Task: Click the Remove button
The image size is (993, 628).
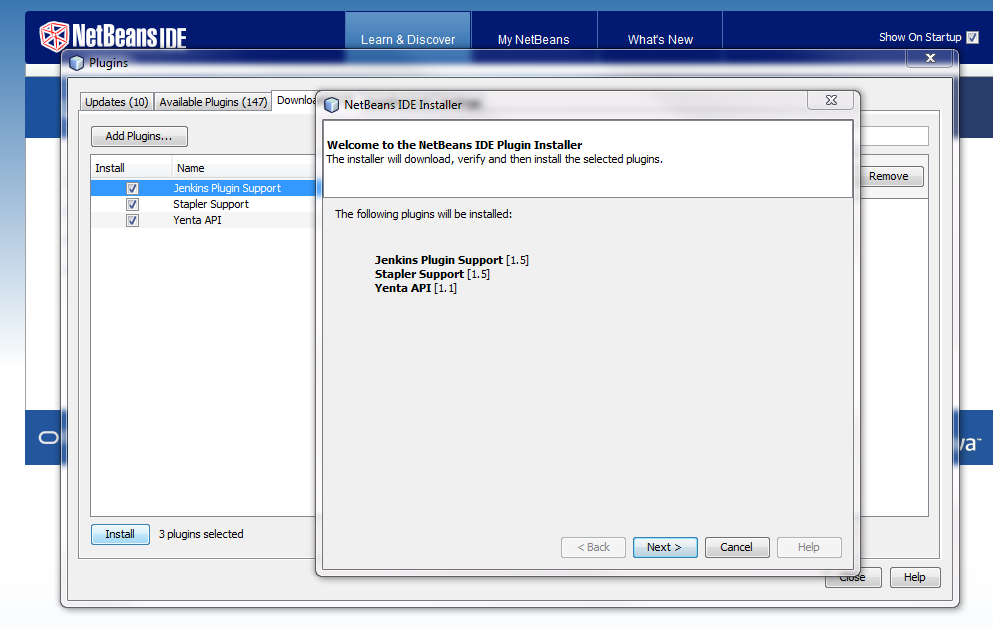Action: coord(890,176)
